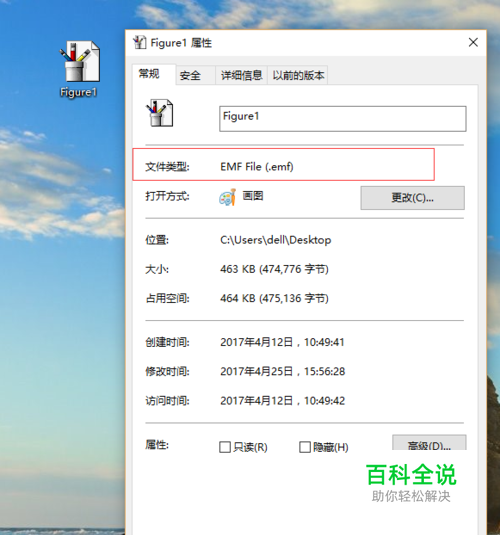Image resolution: width=500 pixels, height=535 pixels.
Task: Click the 占用空间 label
Action: point(167,299)
